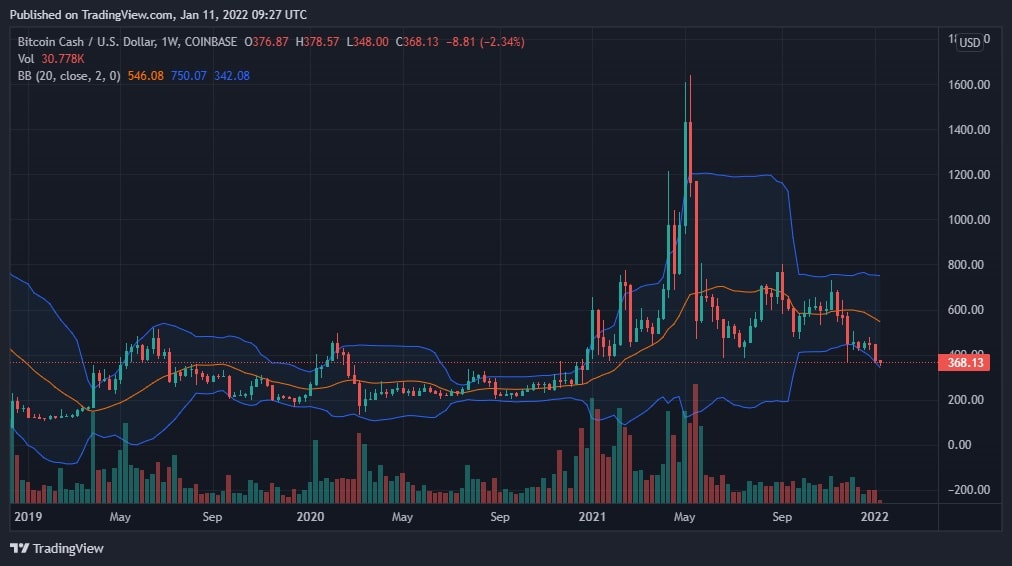Click the 30.778K volume value
The height and width of the screenshot is (566, 1012).
[61, 60]
